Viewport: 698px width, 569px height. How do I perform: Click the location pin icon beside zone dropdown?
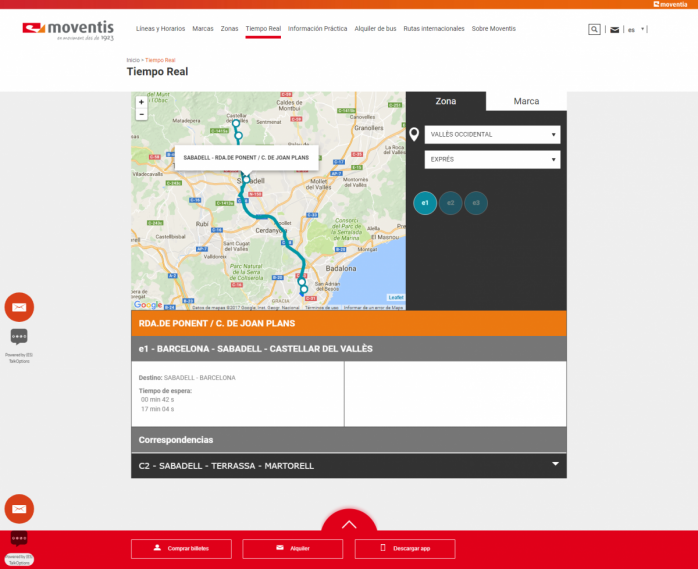coord(414,134)
